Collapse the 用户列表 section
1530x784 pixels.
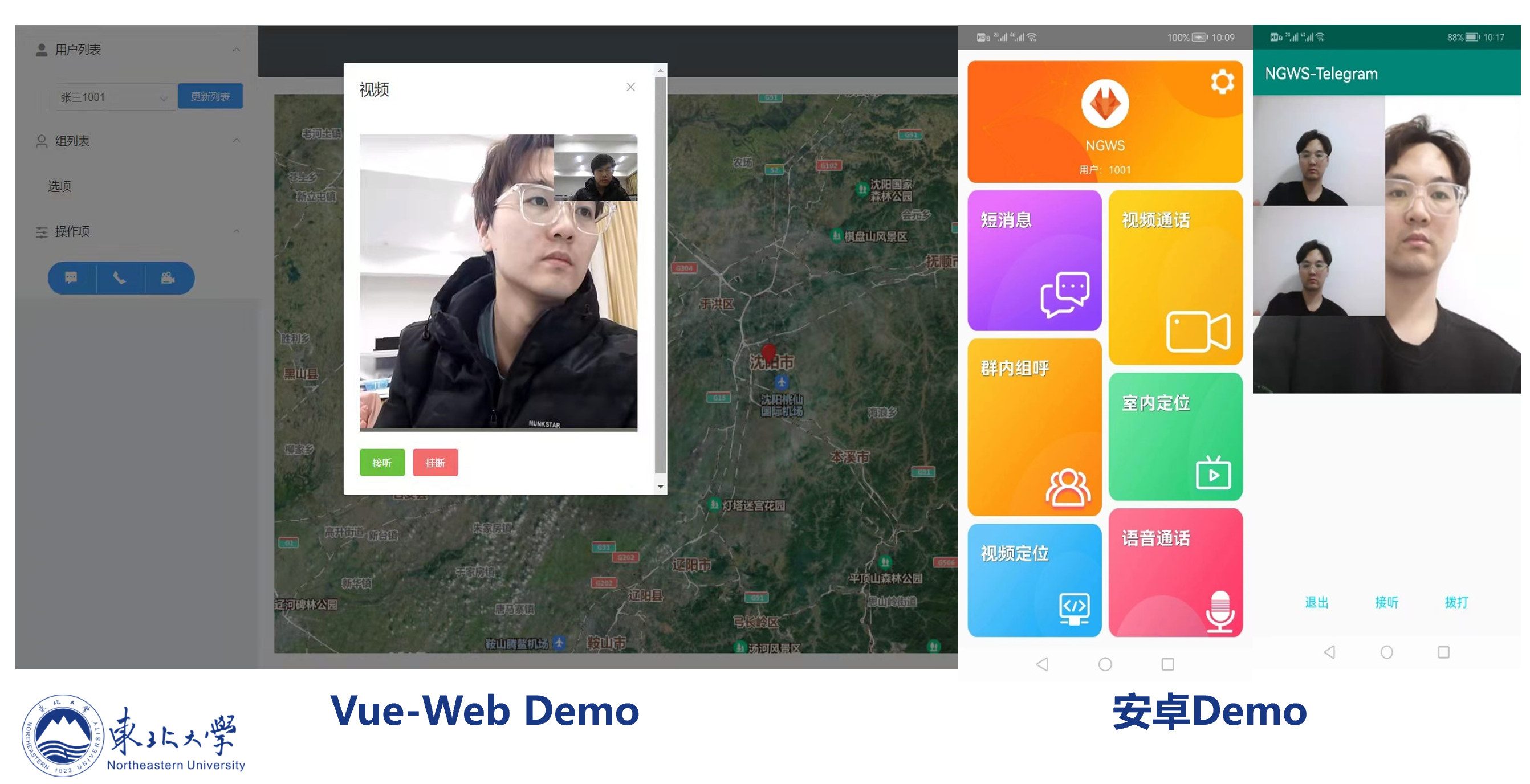237,50
